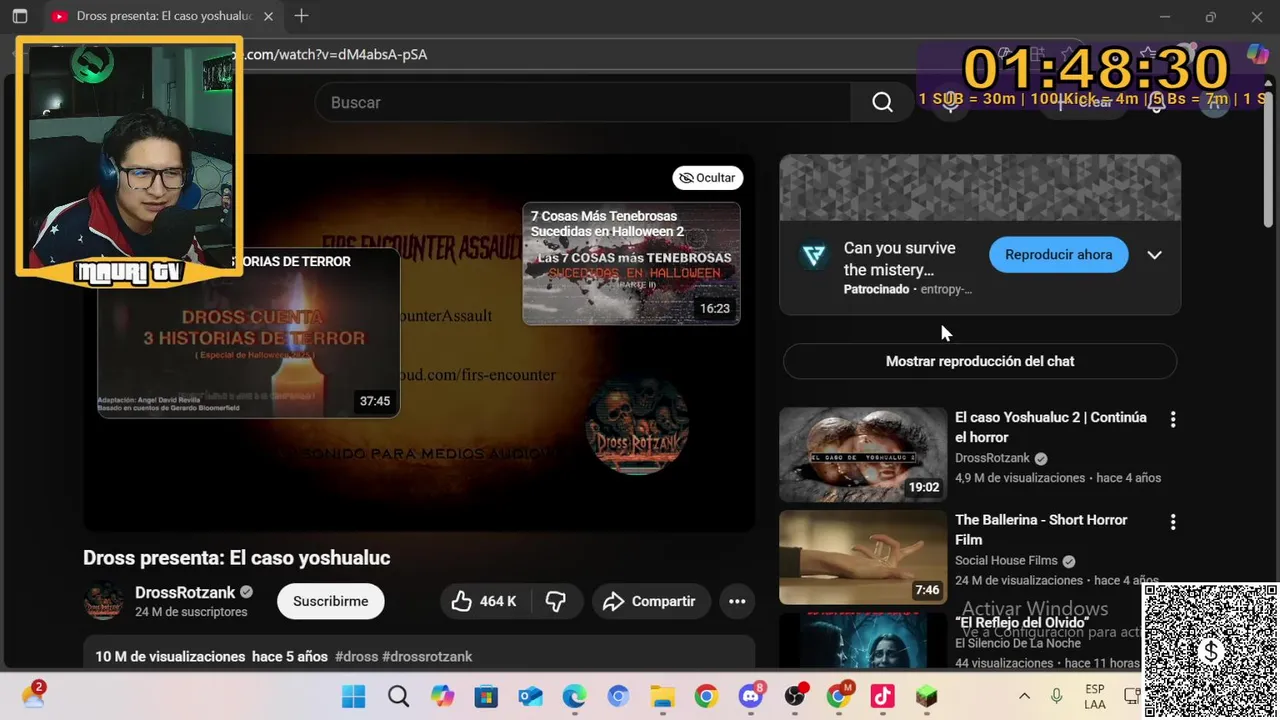Open options menu for El caso Yoshualuc 2
Image resolution: width=1280 pixels, height=720 pixels.
1172,420
